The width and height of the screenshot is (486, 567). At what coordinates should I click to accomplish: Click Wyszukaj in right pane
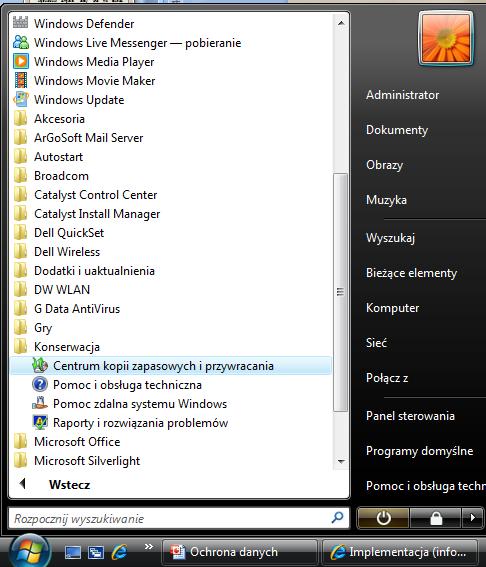click(390, 238)
